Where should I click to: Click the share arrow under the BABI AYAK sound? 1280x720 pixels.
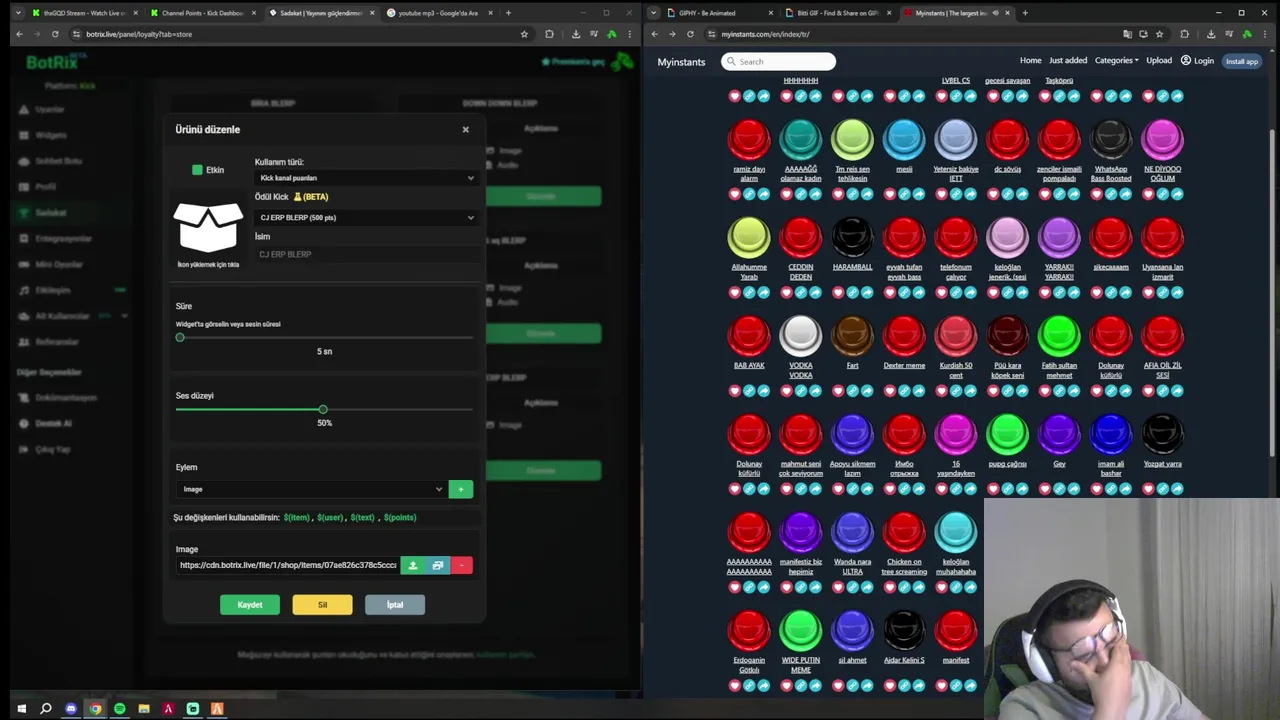tap(764, 391)
